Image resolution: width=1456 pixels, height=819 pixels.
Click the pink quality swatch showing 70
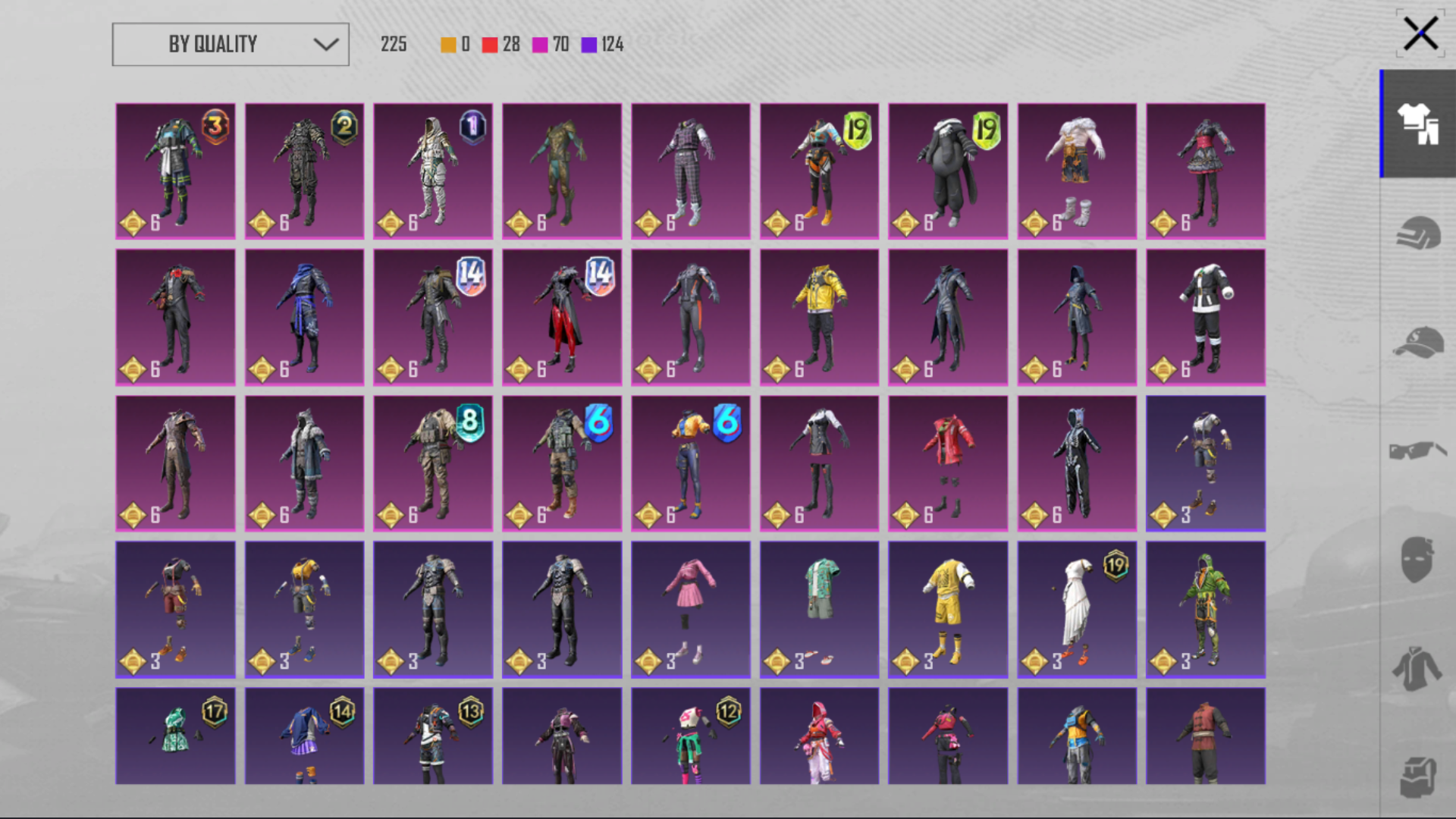[x=540, y=45]
